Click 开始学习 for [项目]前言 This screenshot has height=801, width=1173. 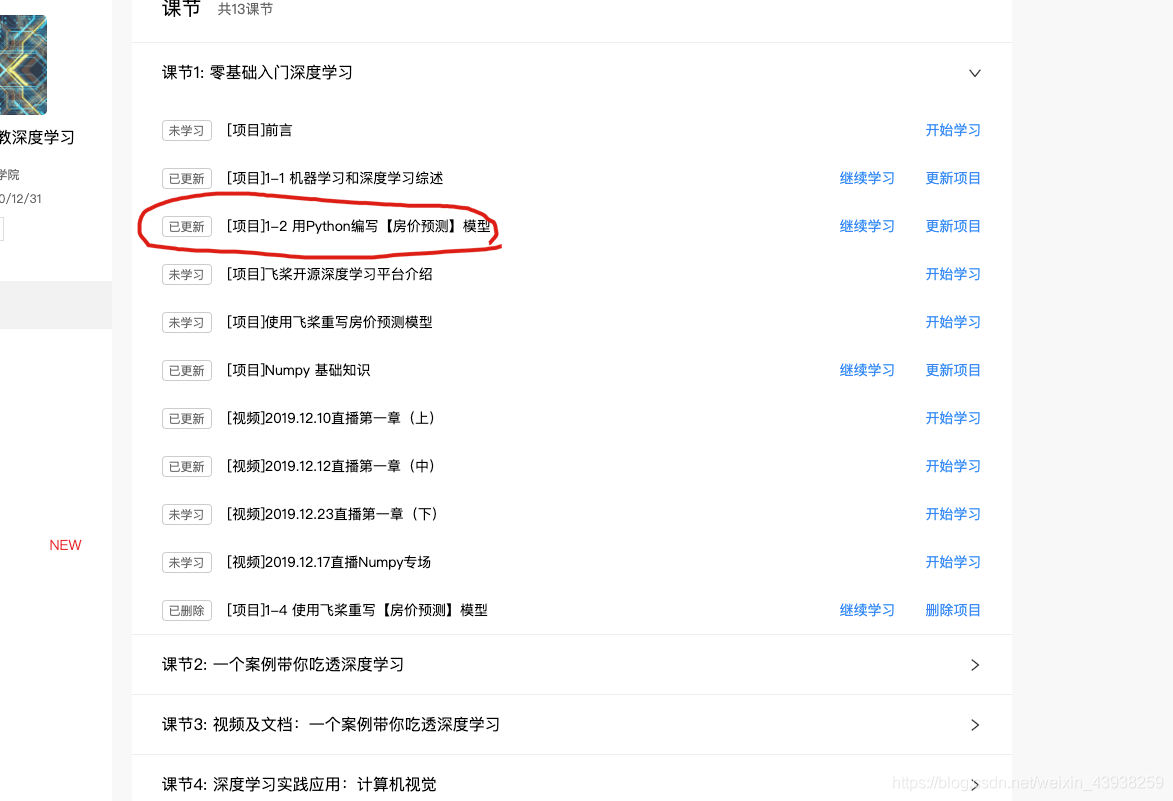coord(952,130)
